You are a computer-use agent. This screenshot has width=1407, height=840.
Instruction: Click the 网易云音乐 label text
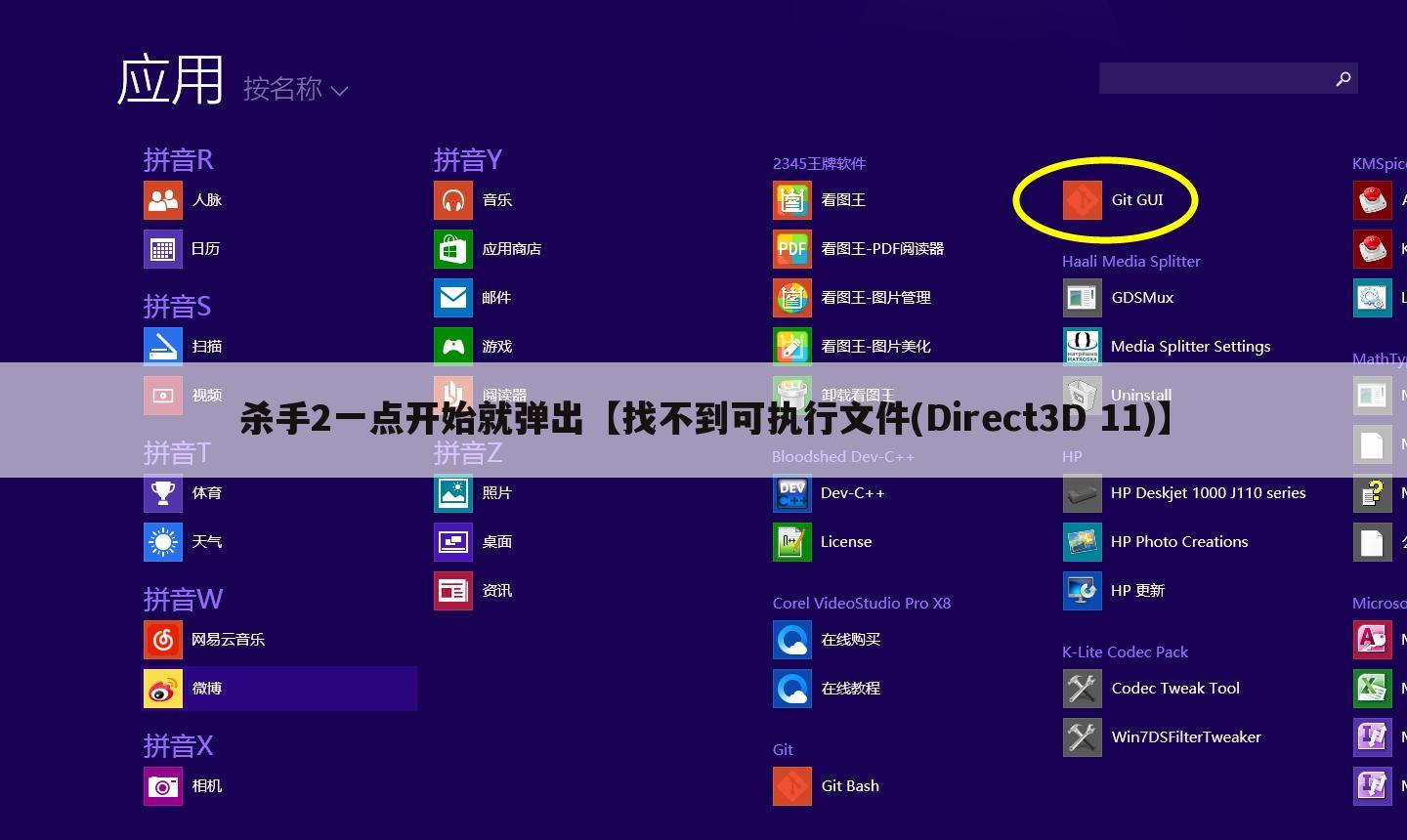click(229, 640)
